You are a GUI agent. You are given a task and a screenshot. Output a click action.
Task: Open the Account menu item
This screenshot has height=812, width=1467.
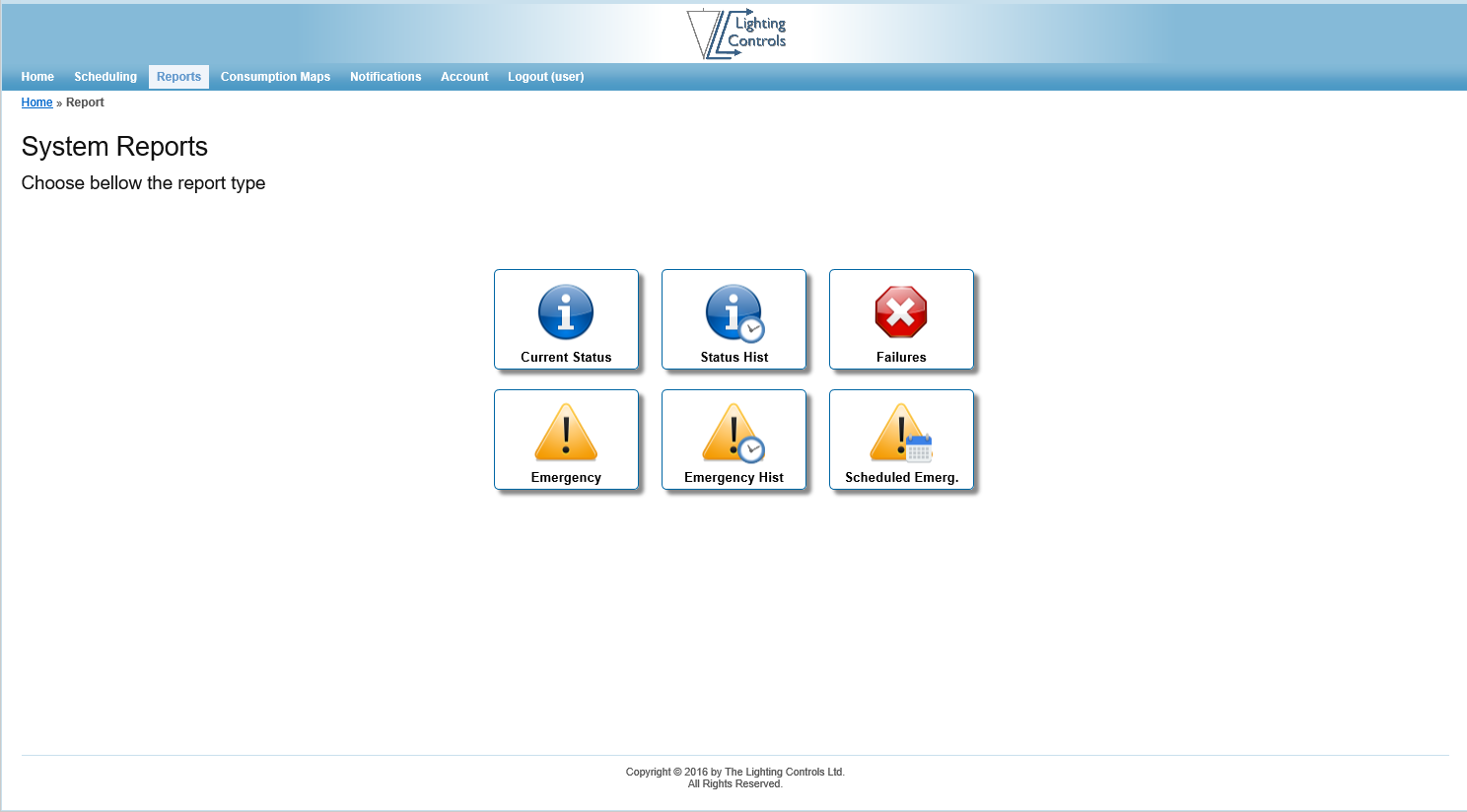point(464,77)
